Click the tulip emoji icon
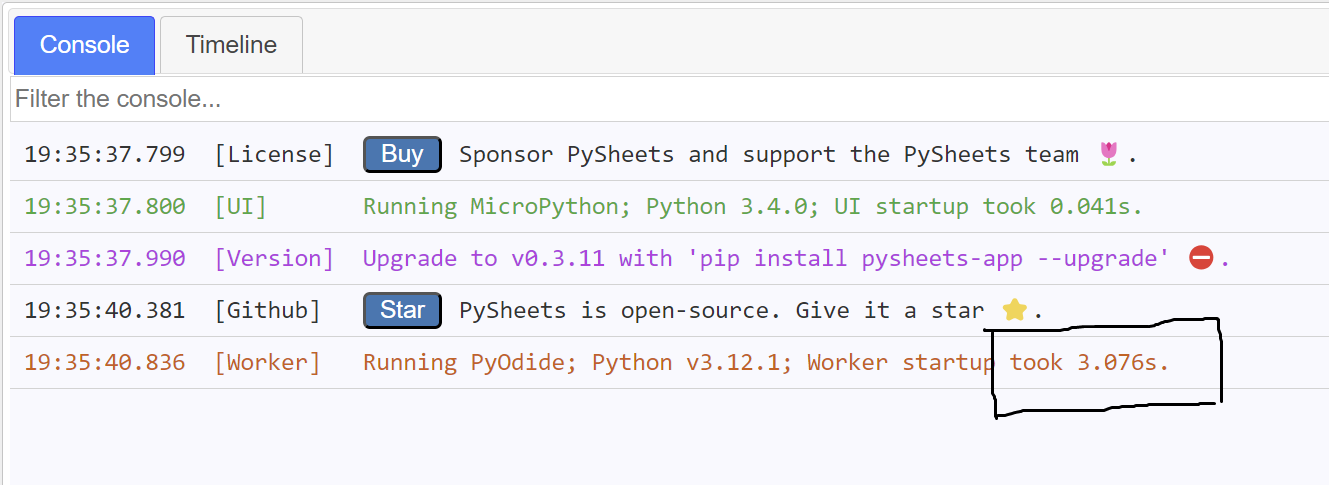 (1108, 154)
